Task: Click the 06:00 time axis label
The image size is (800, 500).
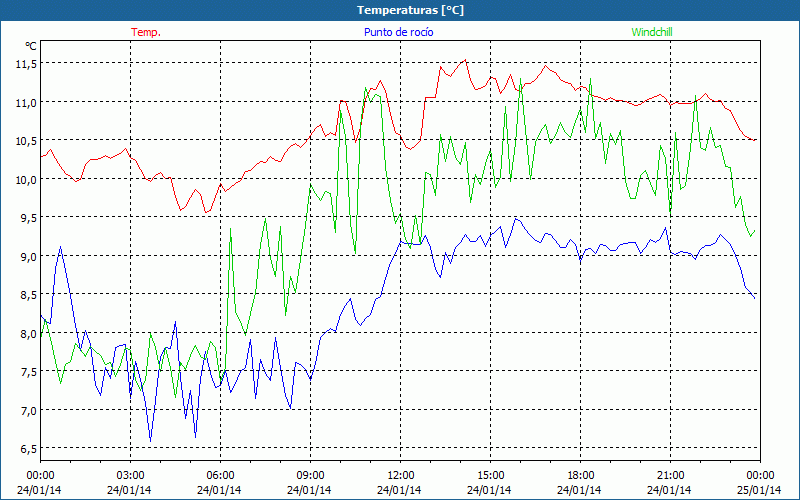Action: (220, 476)
